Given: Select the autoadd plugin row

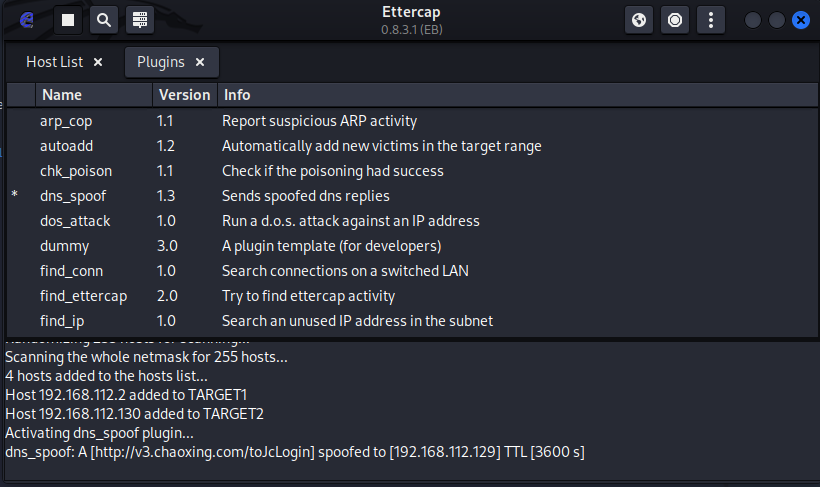Looking at the screenshot, I should click(66, 146).
